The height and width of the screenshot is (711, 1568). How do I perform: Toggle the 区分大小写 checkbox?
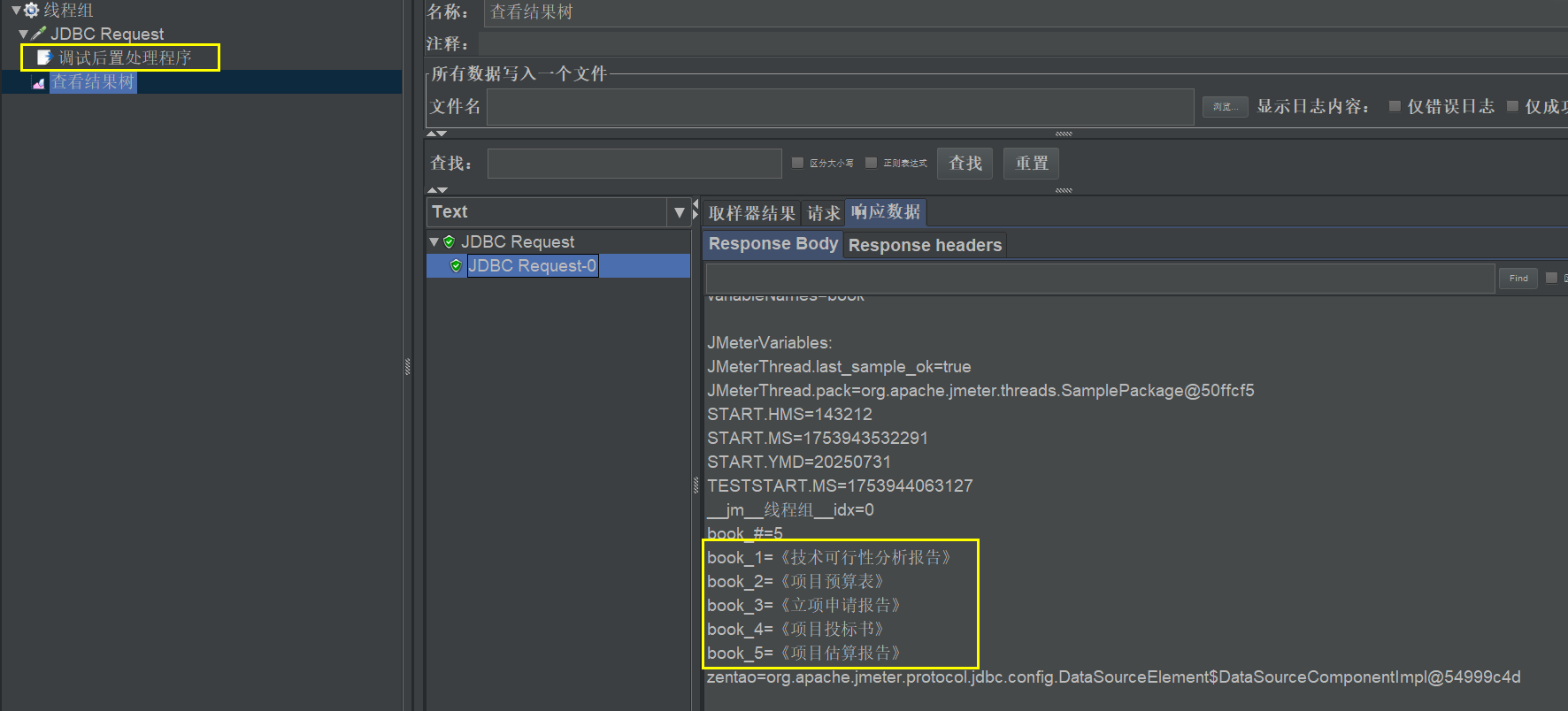coord(797,163)
